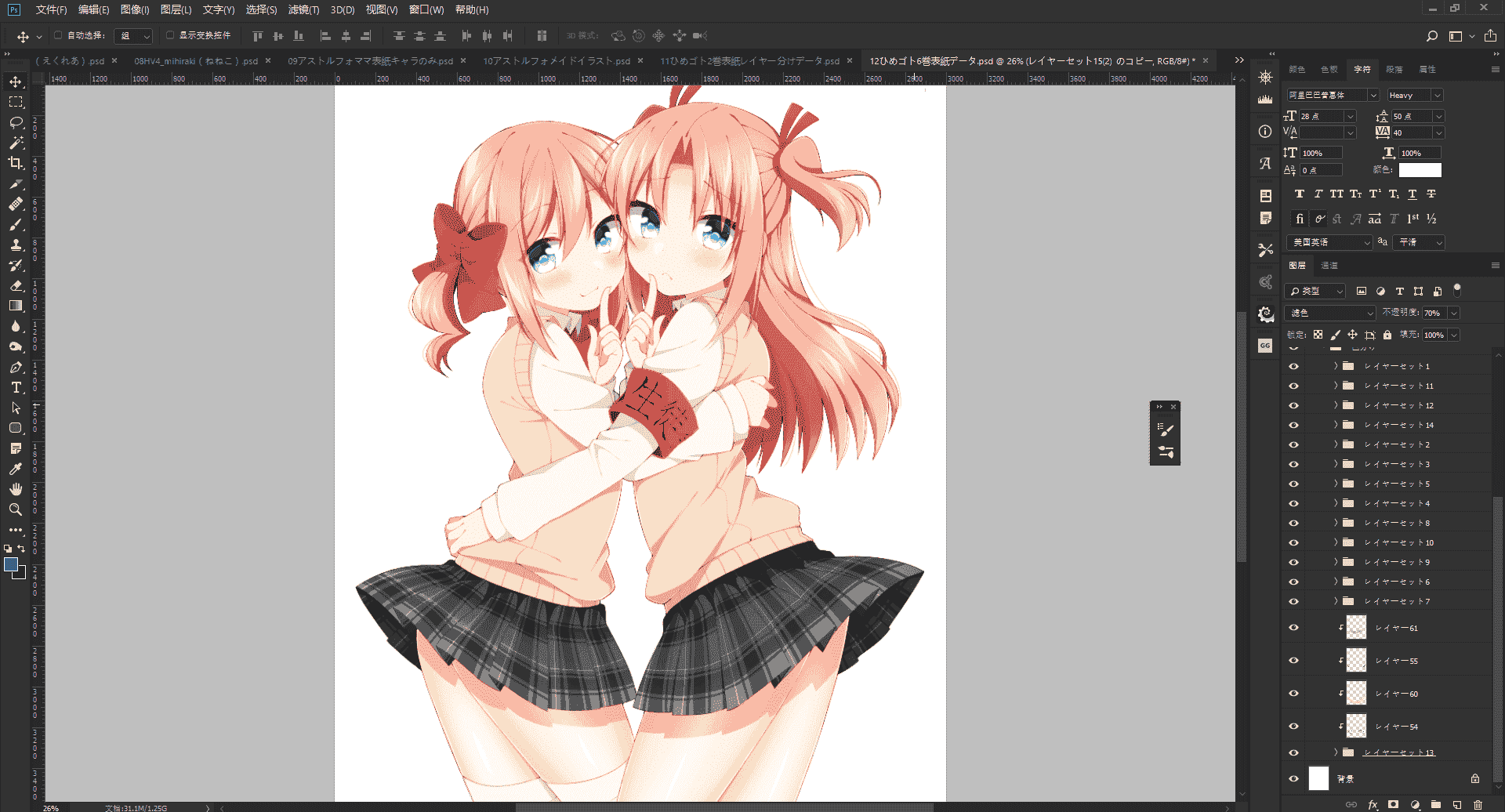Select the Lasso tool
1505x812 pixels.
point(16,123)
